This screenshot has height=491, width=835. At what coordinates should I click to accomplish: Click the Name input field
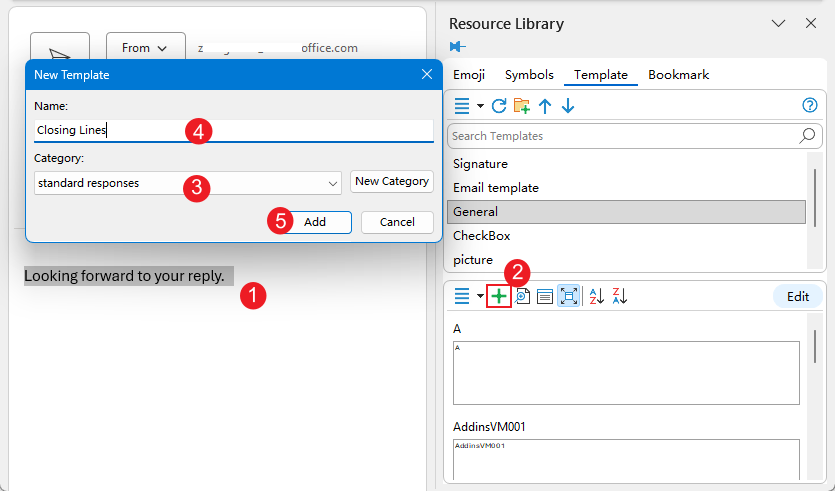pos(234,130)
